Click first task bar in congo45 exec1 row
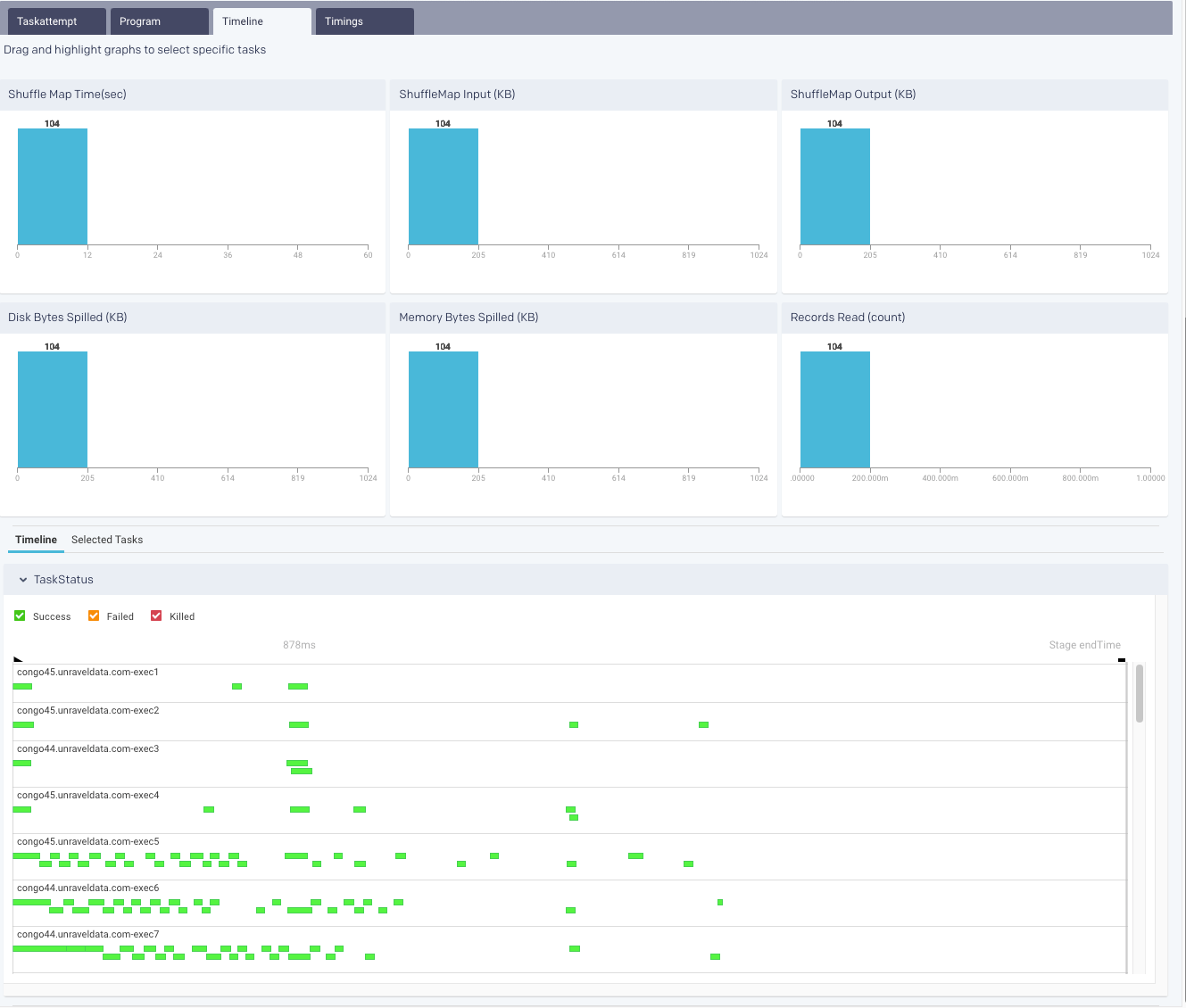 click(22, 686)
